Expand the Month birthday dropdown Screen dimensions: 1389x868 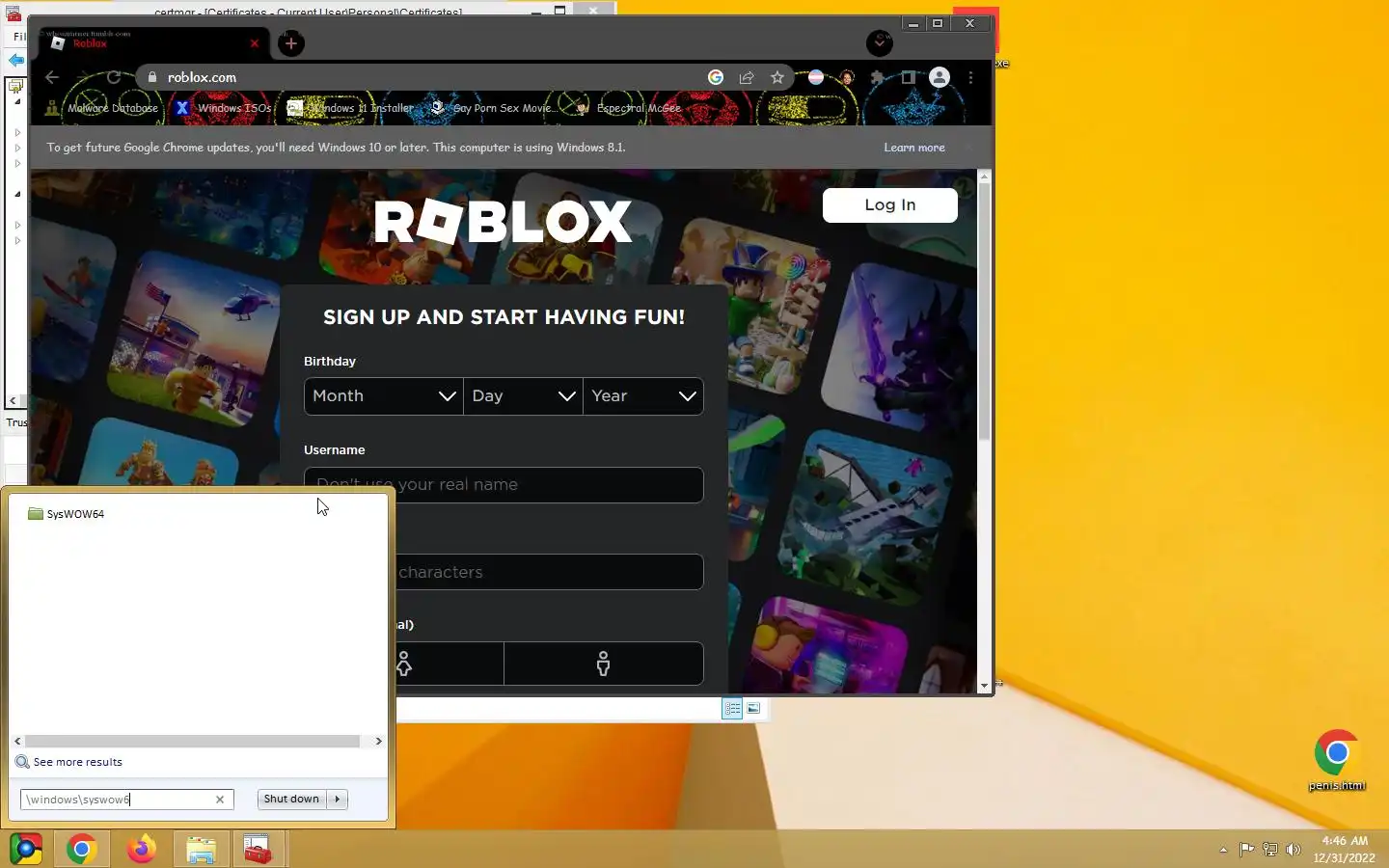coord(384,396)
